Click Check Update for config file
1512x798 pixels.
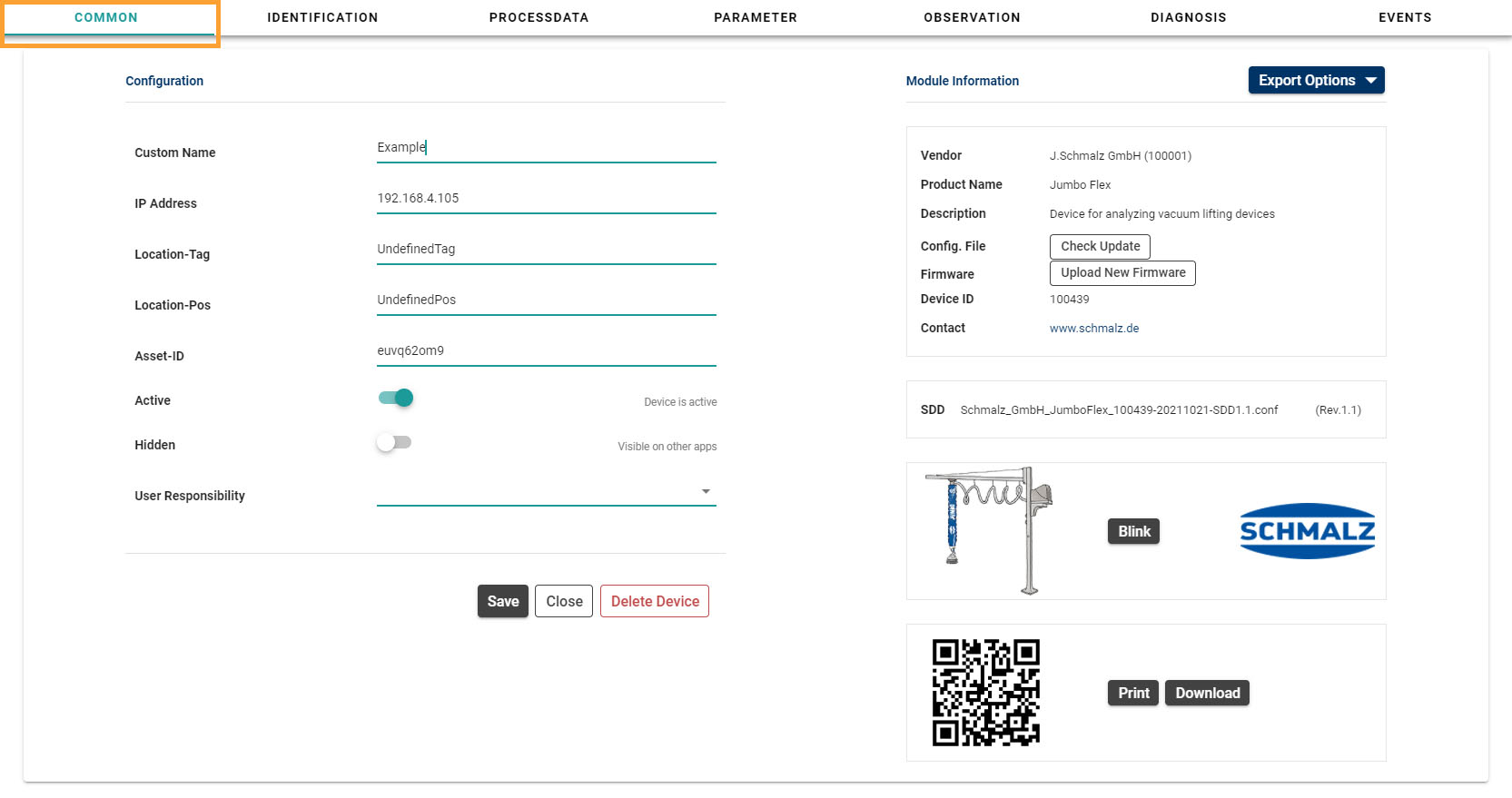click(1100, 246)
